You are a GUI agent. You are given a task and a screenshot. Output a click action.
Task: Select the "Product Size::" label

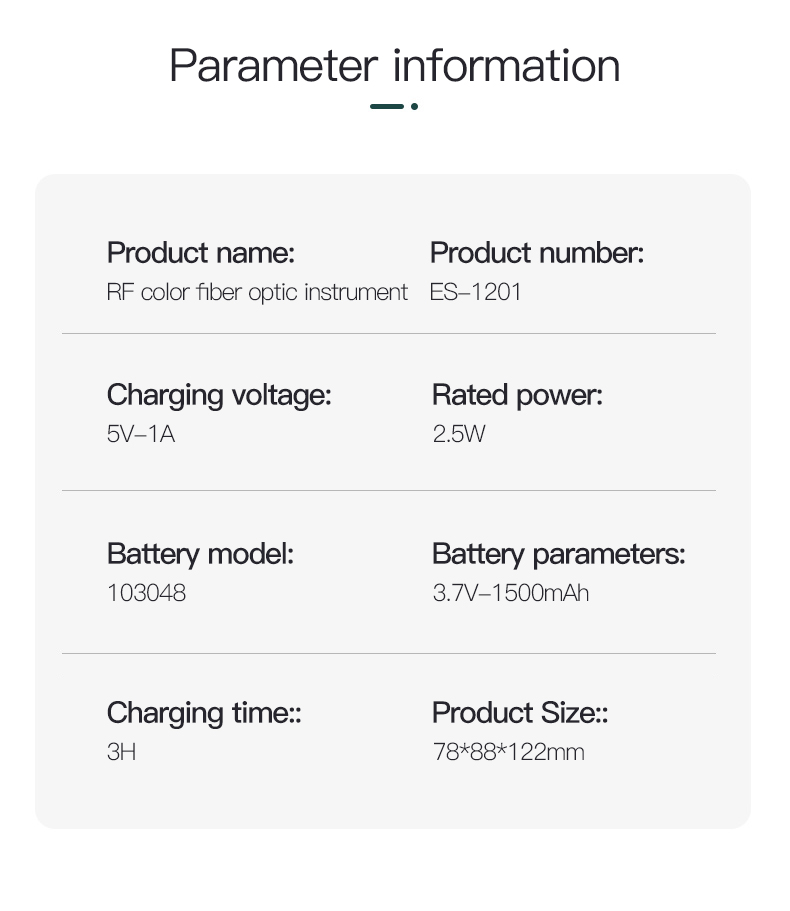tap(520, 713)
